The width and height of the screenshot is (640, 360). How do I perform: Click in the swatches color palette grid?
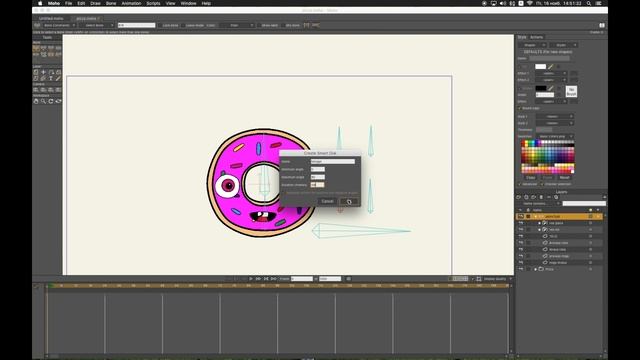coord(548,157)
